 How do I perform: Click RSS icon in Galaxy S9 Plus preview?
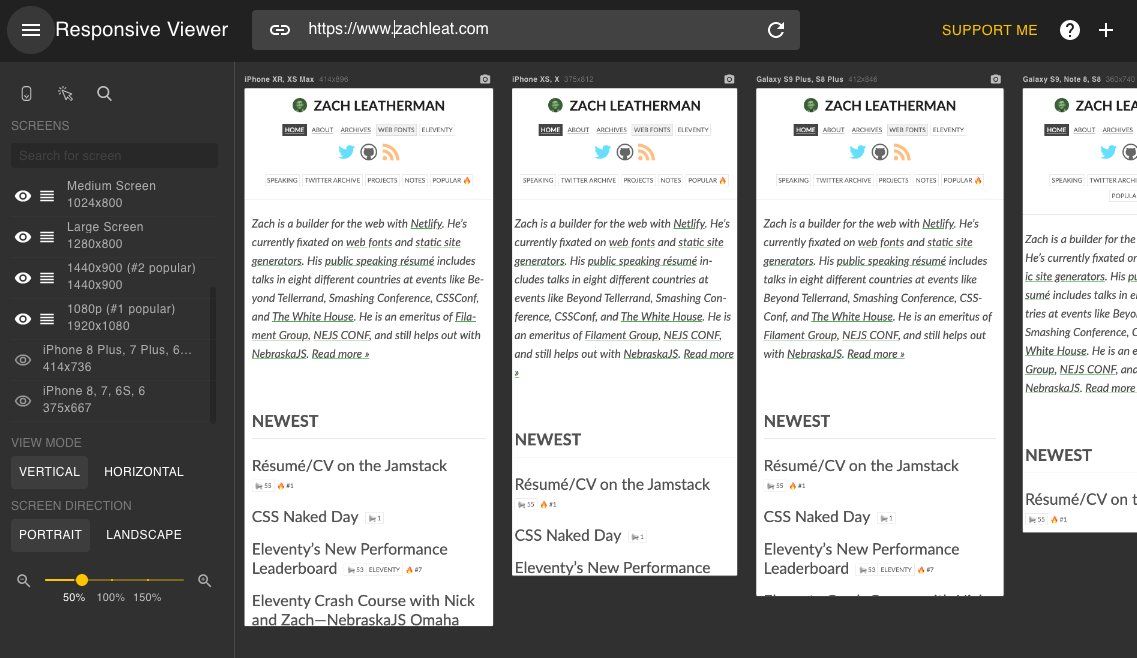pyautogui.click(x=902, y=152)
